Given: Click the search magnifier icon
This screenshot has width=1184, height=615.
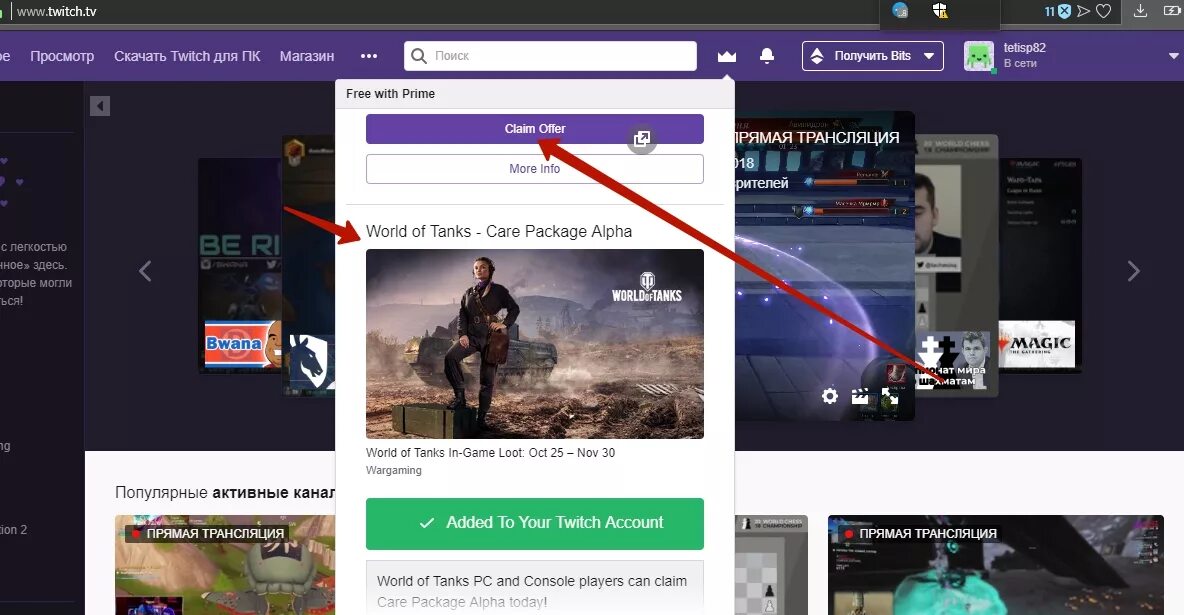Looking at the screenshot, I should tap(419, 56).
